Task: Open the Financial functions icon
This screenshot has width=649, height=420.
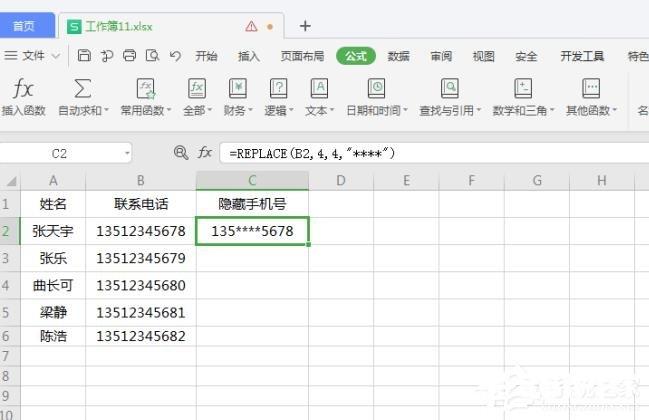Action: pyautogui.click(x=238, y=89)
